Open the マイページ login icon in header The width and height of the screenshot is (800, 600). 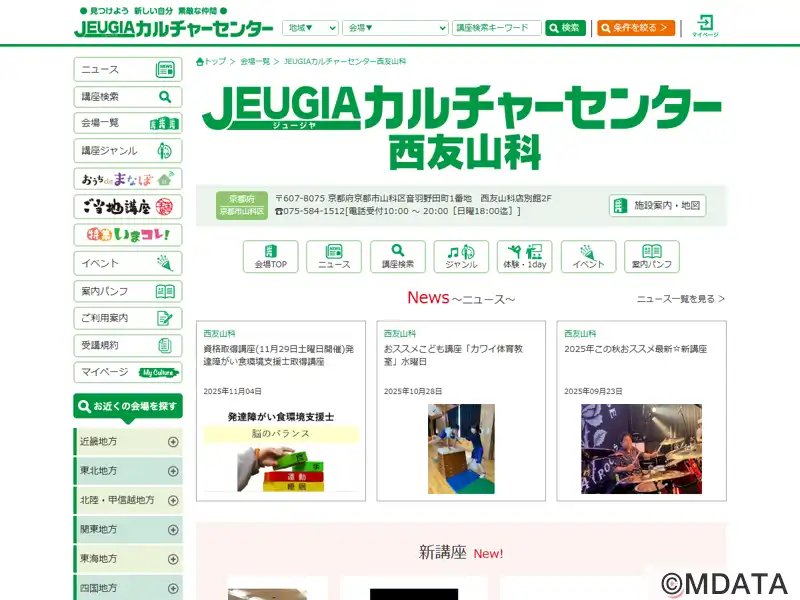tap(705, 26)
